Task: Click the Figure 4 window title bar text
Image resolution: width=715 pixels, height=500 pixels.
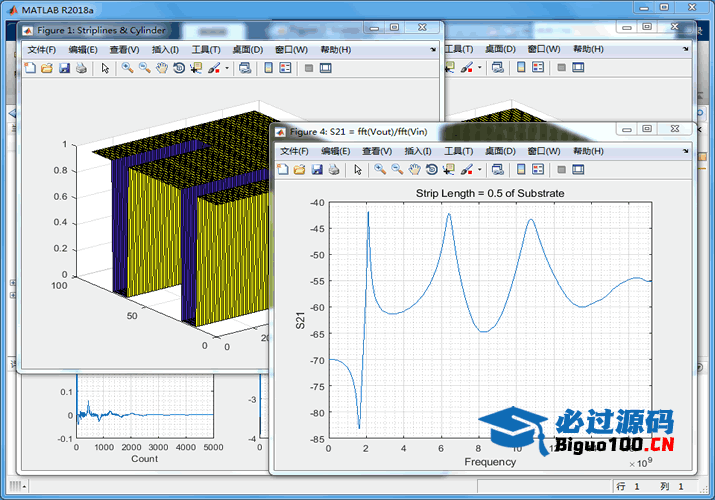Action: coord(358,132)
